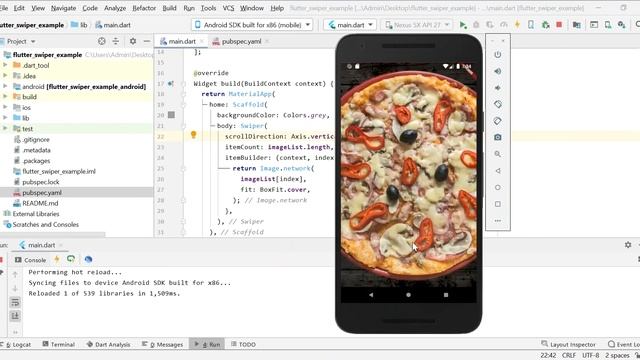Open the Build menu
Screen dimensions: 640x360
(x=169, y=8)
